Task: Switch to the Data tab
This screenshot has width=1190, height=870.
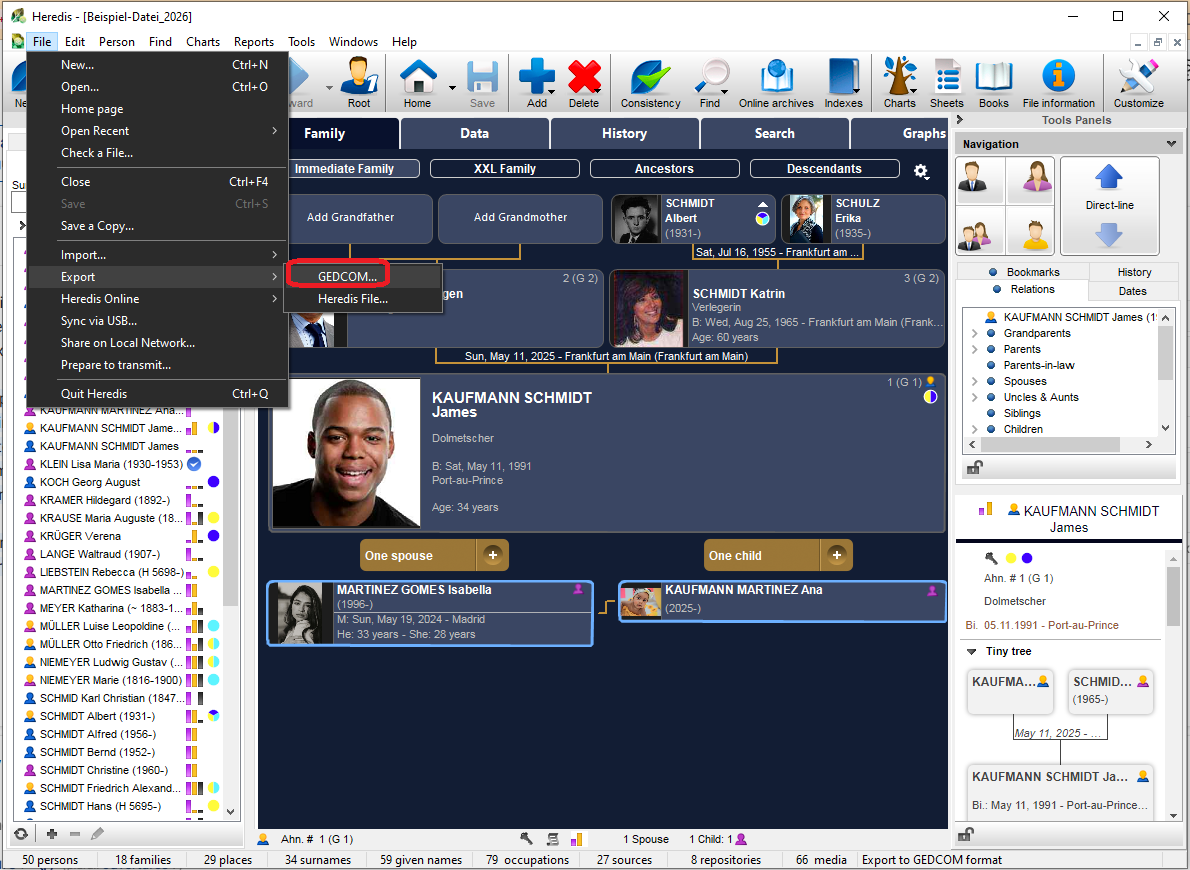Action: [x=474, y=133]
